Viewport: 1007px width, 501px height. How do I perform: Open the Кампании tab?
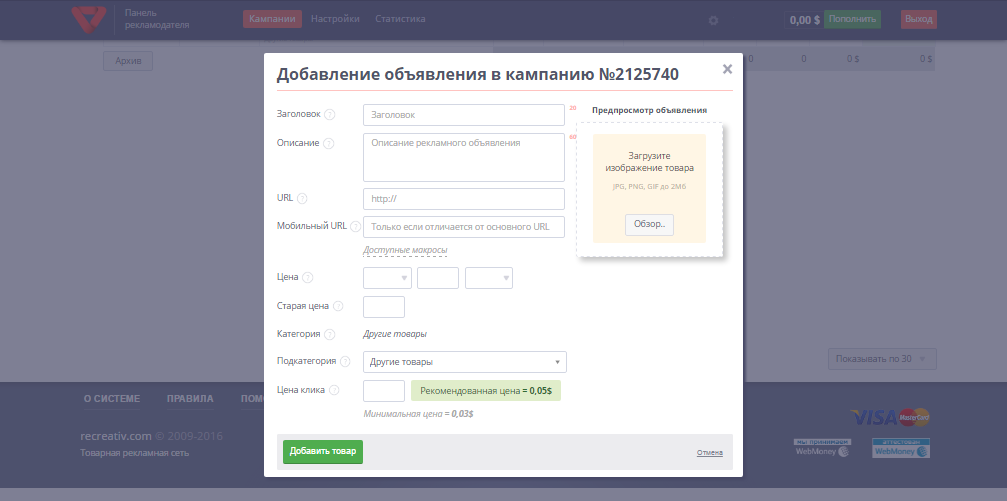pos(272,19)
